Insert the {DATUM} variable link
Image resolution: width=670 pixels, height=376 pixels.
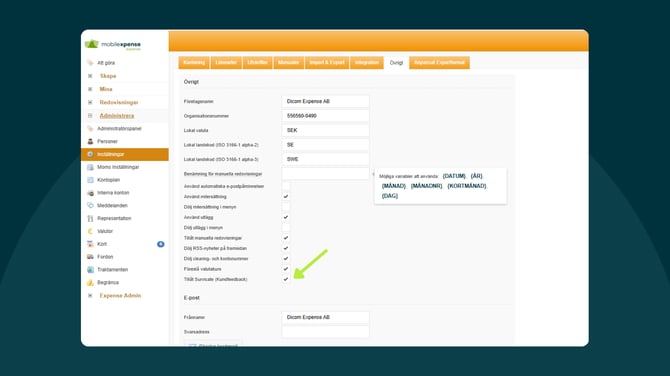click(x=454, y=176)
